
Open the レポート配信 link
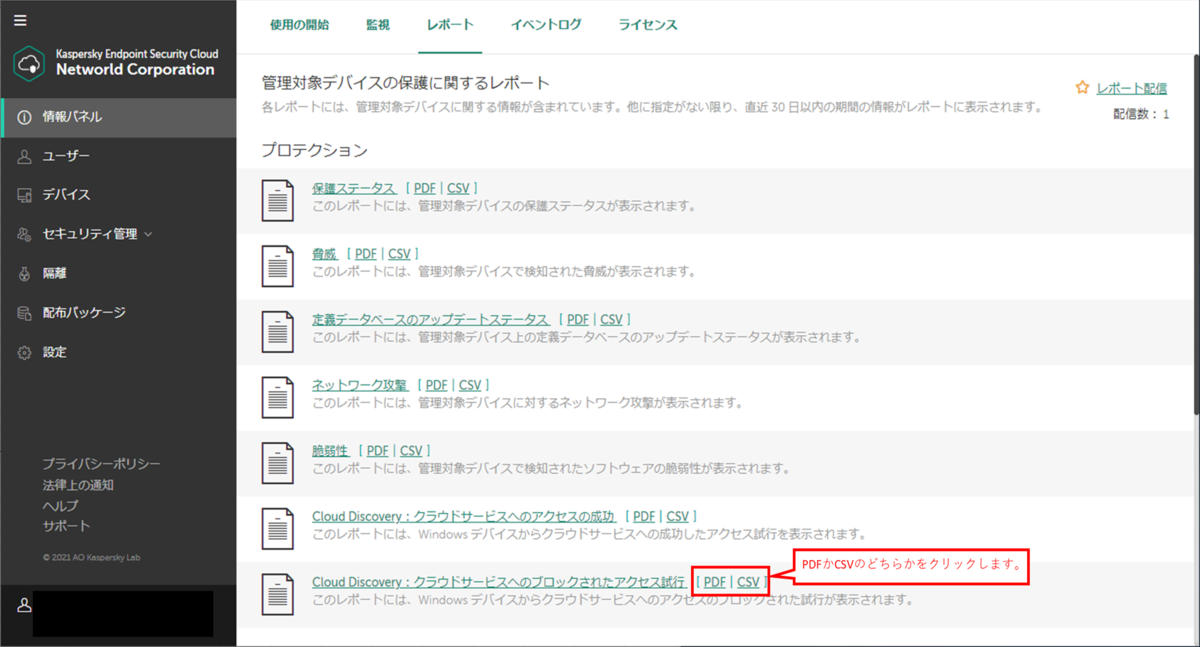tap(1131, 87)
